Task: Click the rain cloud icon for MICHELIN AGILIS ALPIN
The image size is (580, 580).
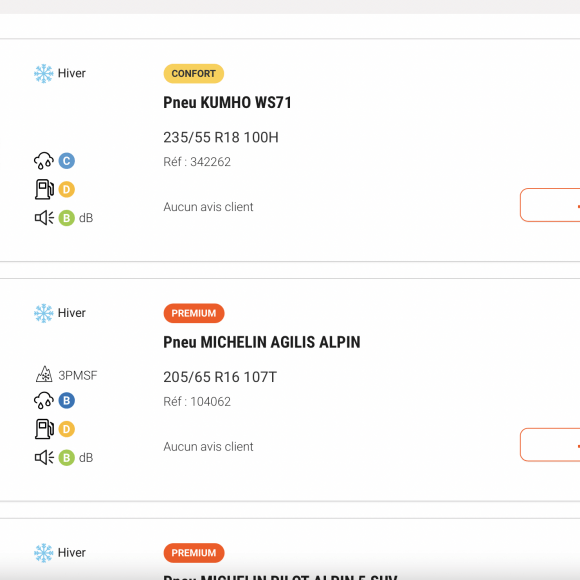Action: (x=44, y=401)
